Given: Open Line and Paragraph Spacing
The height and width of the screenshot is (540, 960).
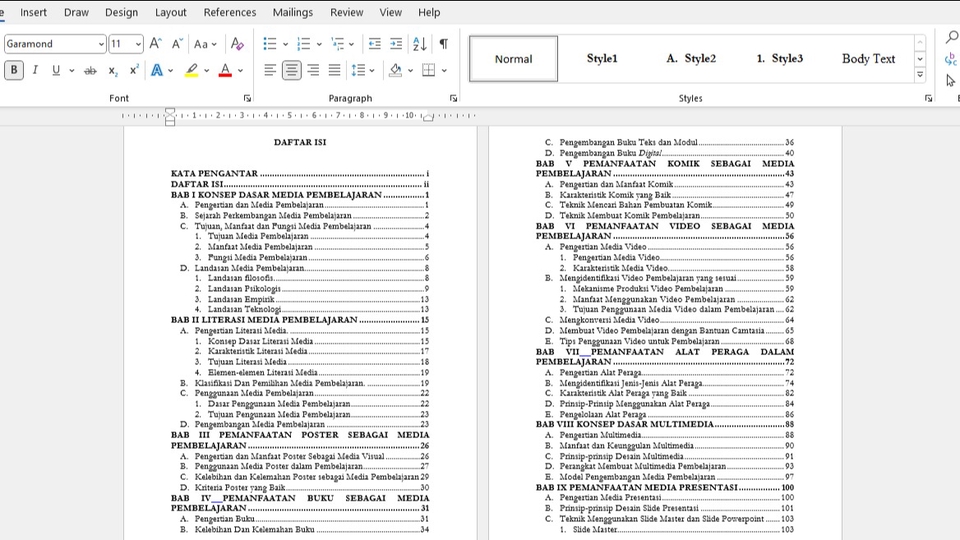Looking at the screenshot, I should coord(359,70).
